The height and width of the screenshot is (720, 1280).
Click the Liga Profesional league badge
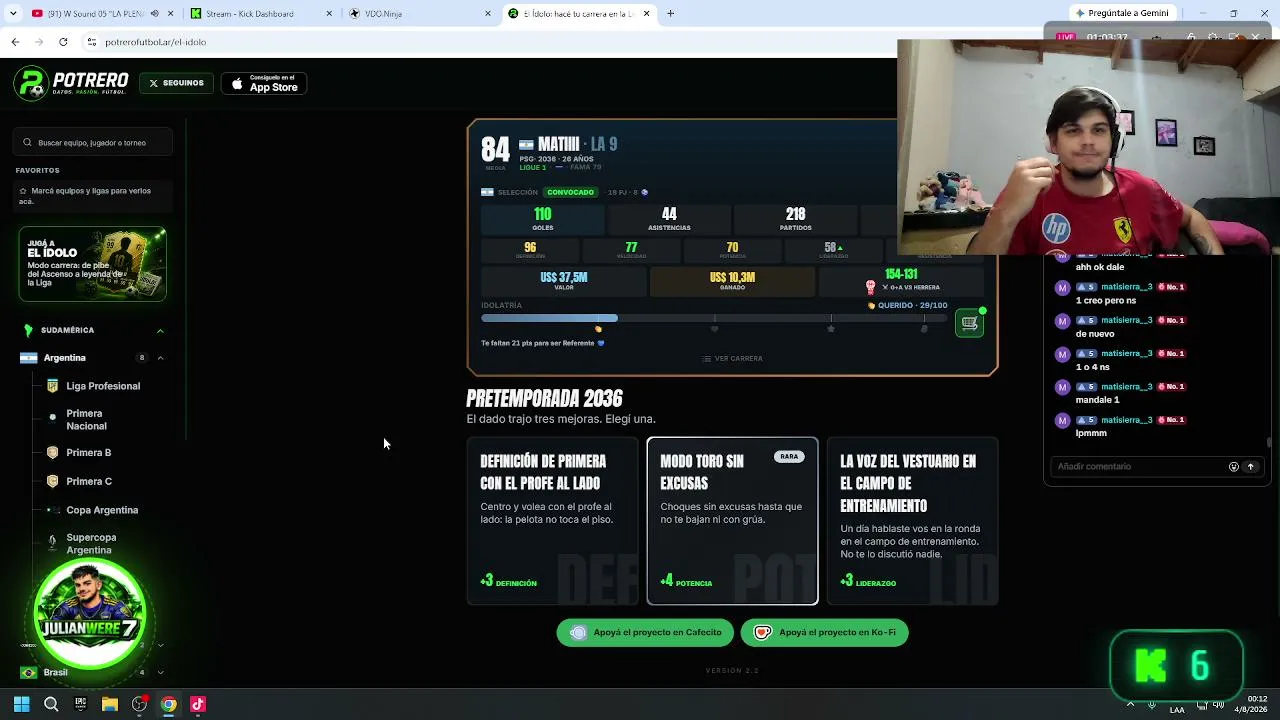(52, 386)
